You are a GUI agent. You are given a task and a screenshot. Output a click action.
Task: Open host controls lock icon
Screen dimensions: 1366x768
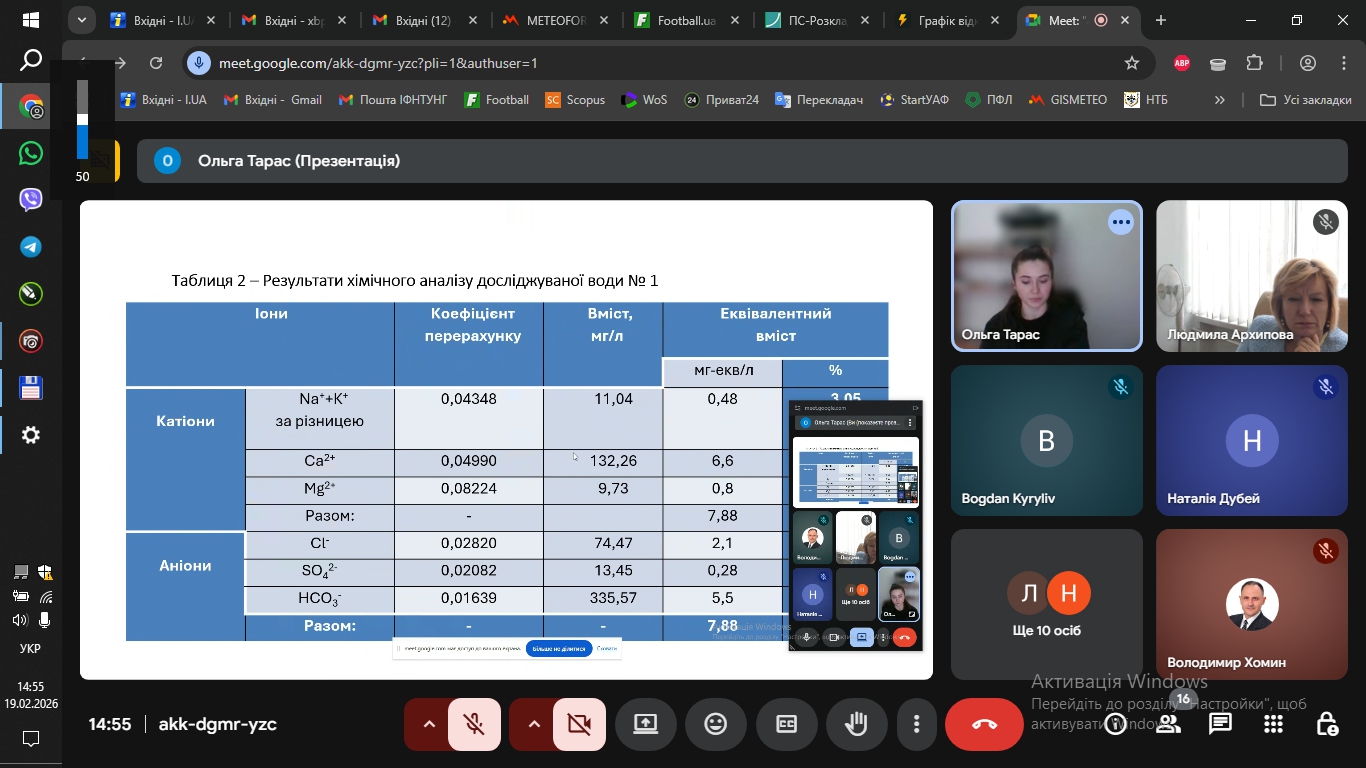click(x=1326, y=724)
